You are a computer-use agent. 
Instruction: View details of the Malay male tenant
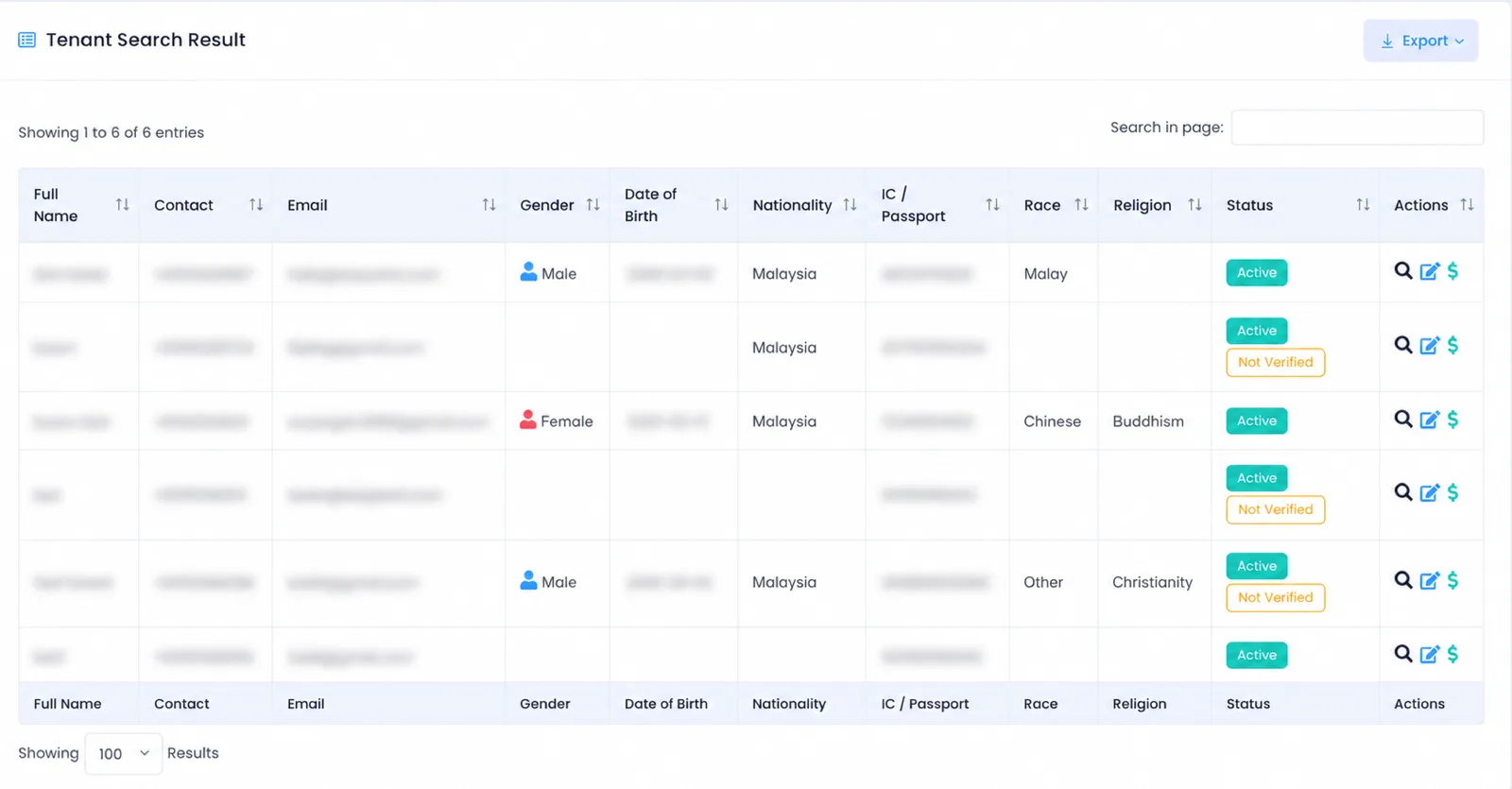(1403, 271)
